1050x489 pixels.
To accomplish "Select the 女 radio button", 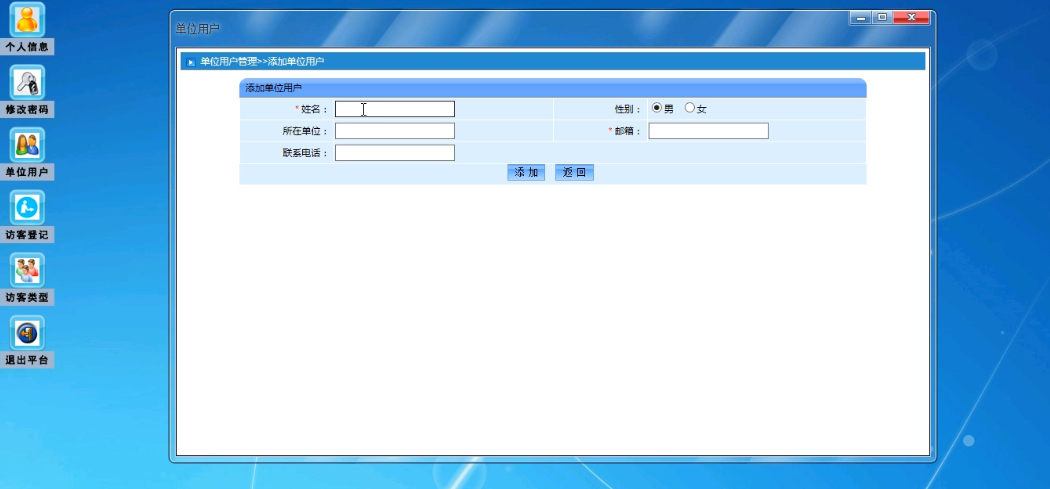I will pyautogui.click(x=690, y=108).
